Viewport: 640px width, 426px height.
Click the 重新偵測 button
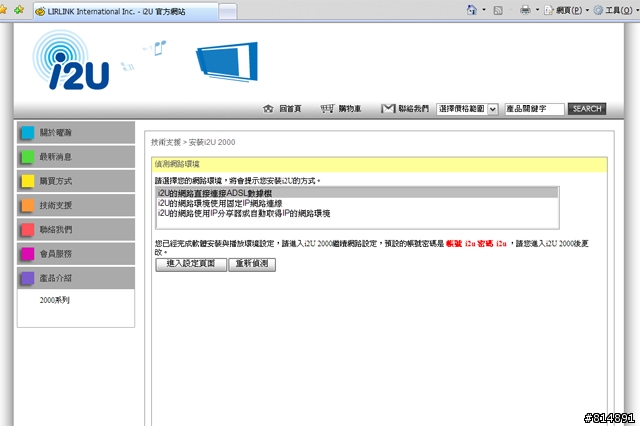coord(252,264)
